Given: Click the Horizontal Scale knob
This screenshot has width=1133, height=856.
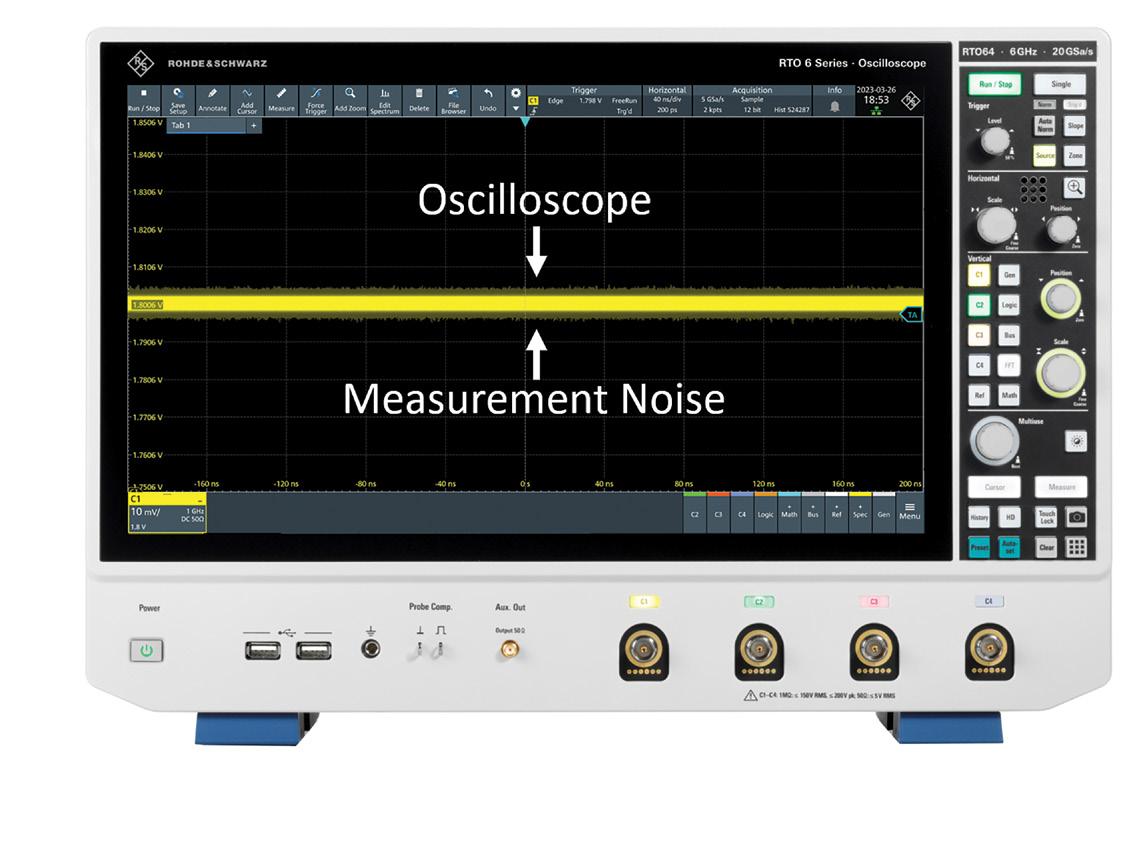Looking at the screenshot, I should 996,225.
